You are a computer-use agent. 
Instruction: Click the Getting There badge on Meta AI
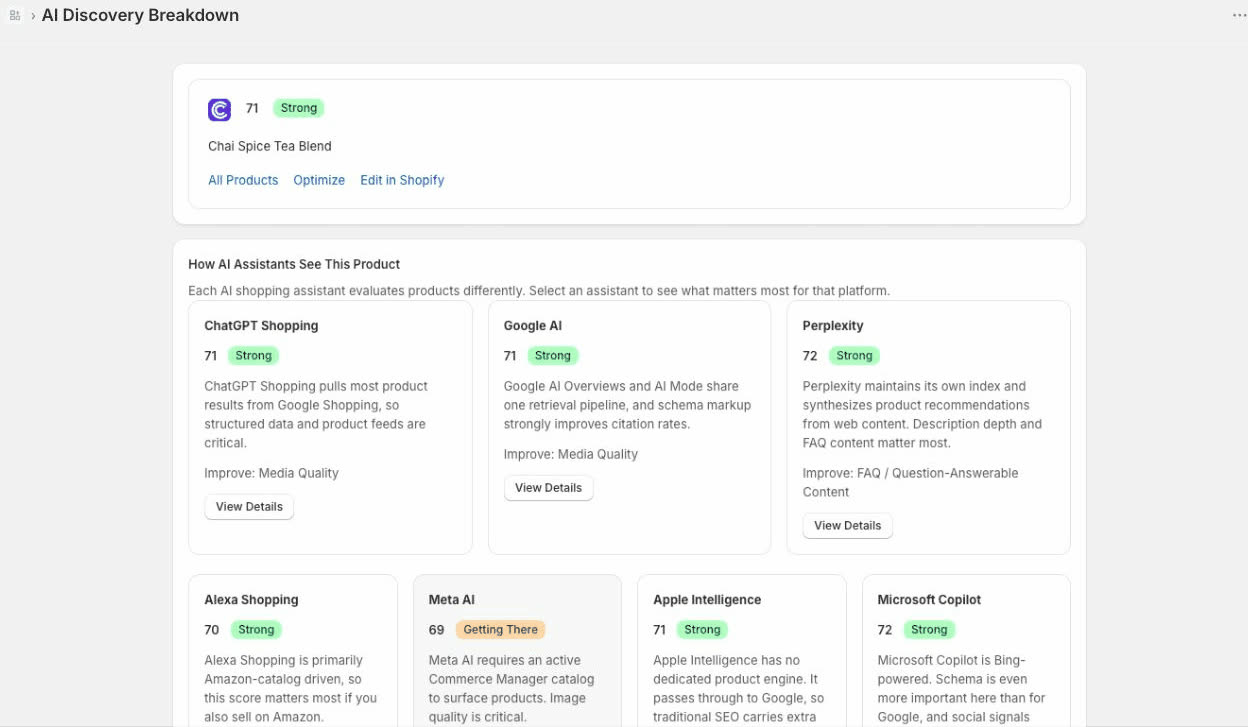[501, 630]
